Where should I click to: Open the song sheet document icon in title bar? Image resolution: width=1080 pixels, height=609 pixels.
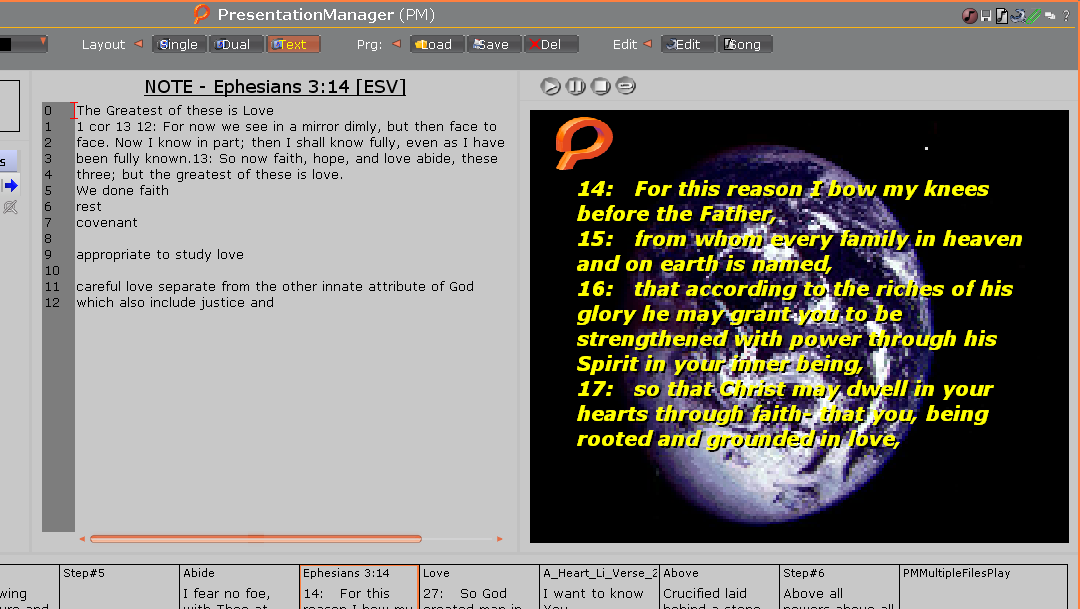(1001, 15)
